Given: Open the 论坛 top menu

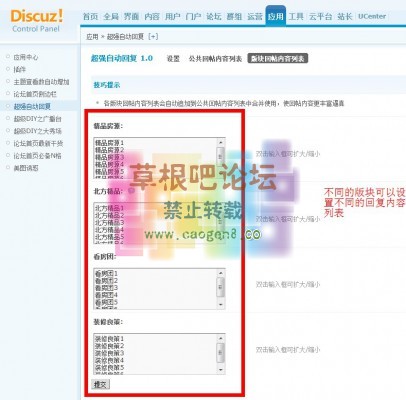Looking at the screenshot, I should click(214, 16).
